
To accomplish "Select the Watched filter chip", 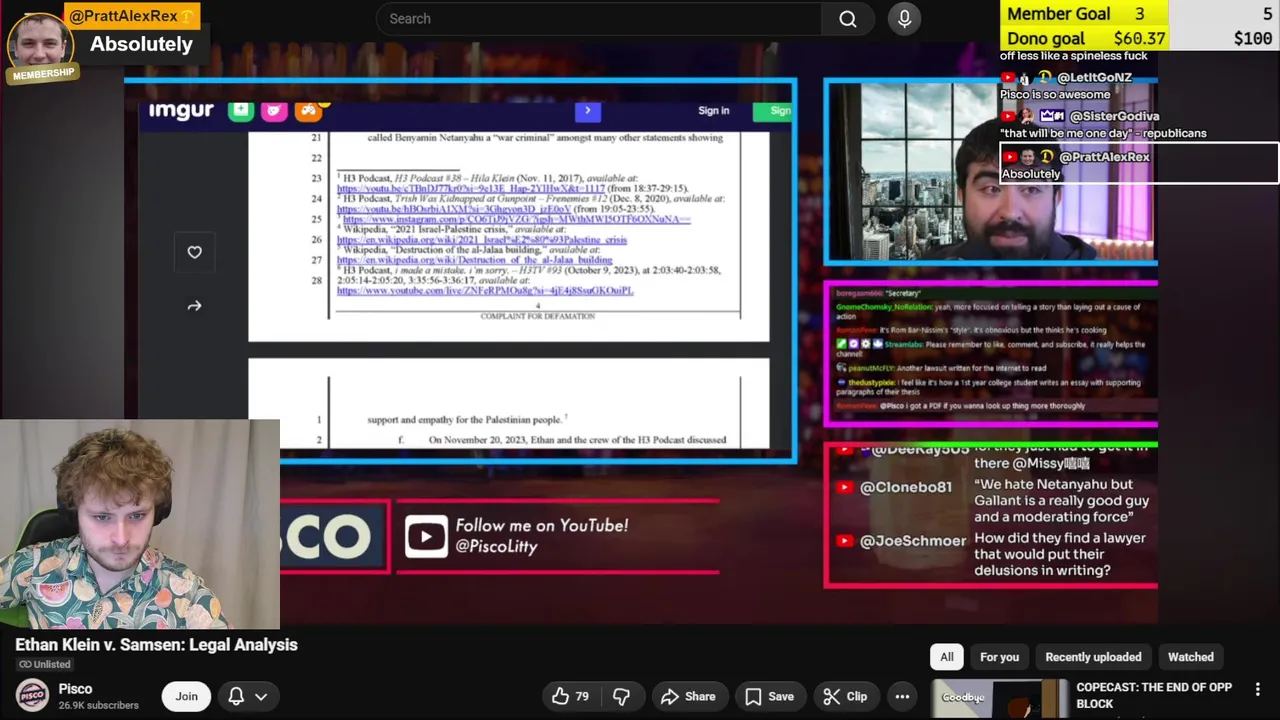I will [1190, 657].
